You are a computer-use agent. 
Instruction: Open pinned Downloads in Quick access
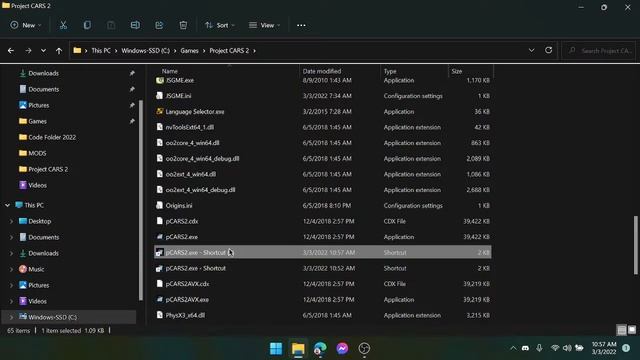tap(44, 73)
